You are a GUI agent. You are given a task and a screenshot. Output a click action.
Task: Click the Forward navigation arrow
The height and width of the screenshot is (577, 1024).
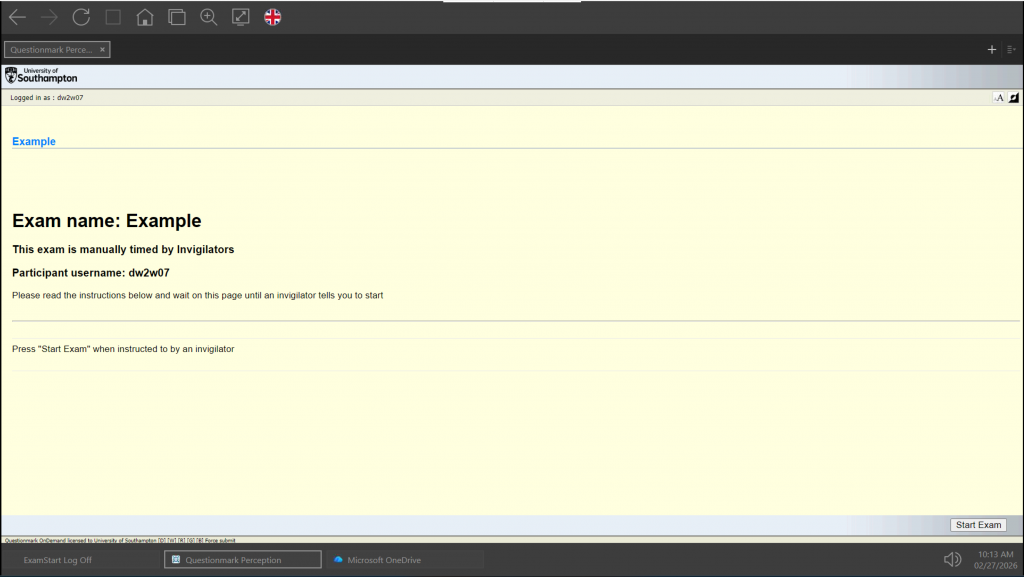49,17
